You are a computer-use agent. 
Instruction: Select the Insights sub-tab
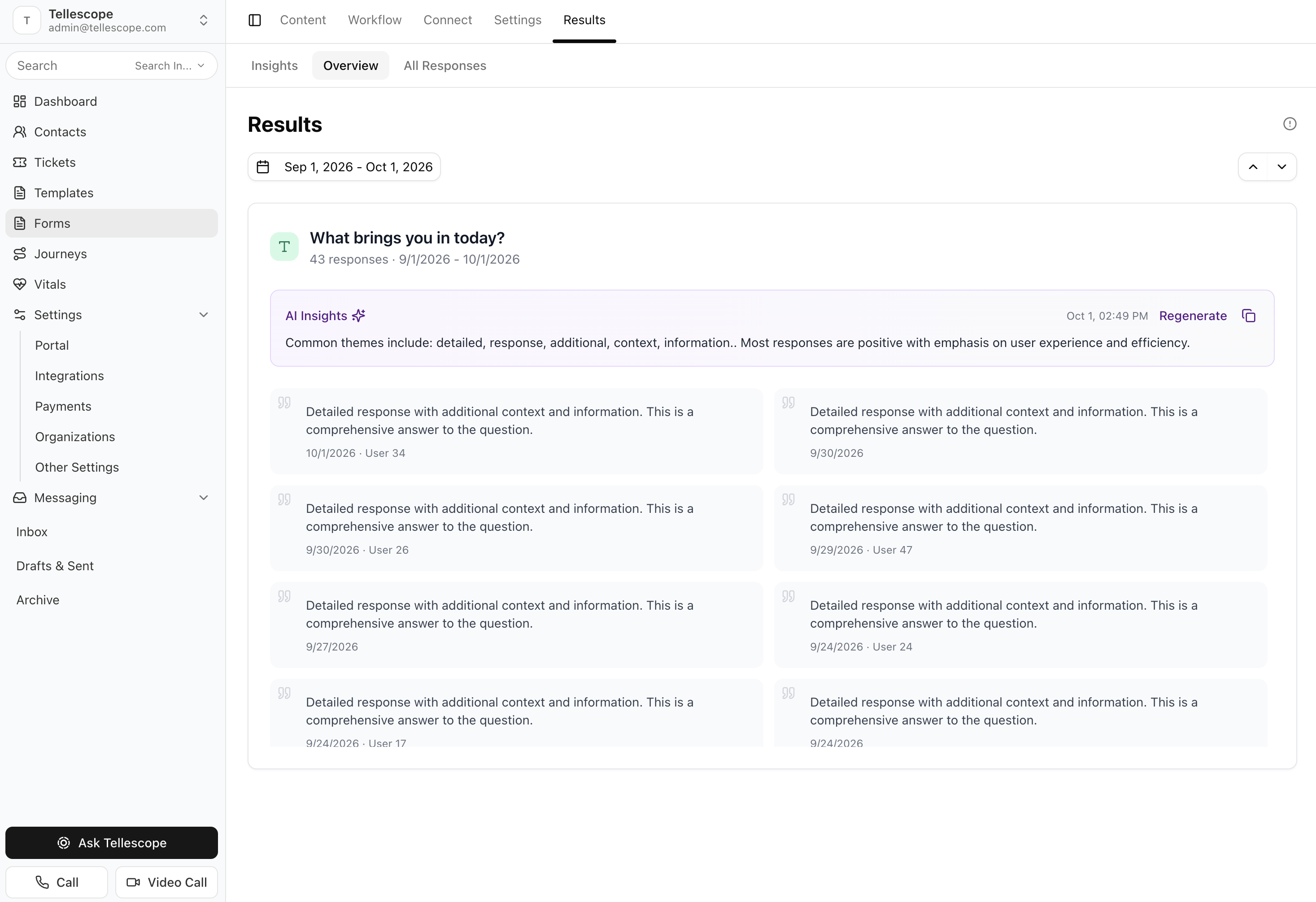(x=274, y=65)
